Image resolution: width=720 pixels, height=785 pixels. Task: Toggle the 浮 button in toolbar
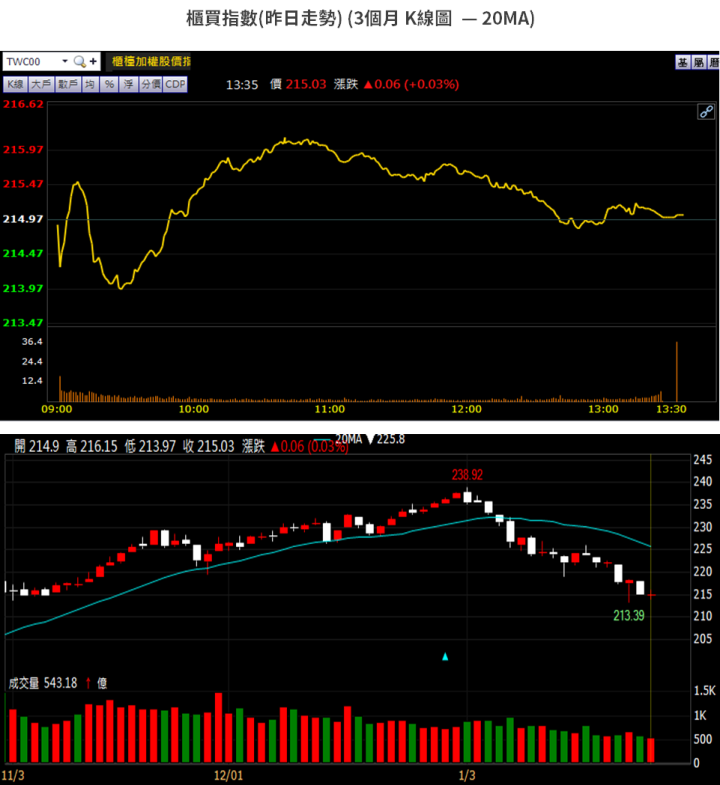(x=128, y=84)
